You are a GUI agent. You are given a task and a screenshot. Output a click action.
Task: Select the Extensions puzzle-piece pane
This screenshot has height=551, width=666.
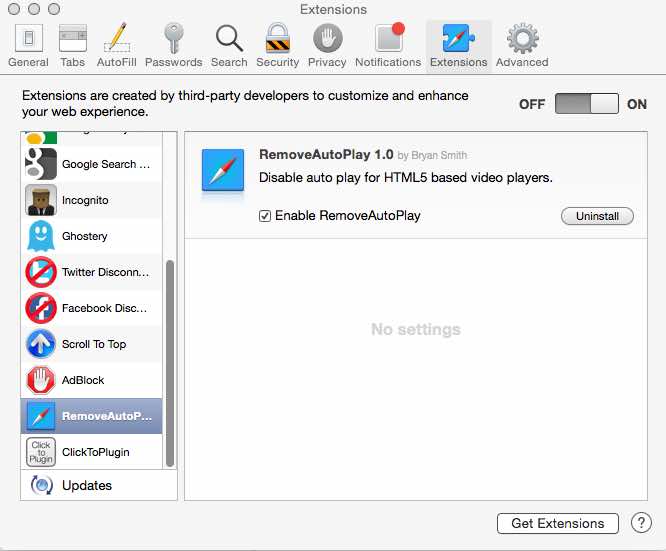point(458,45)
